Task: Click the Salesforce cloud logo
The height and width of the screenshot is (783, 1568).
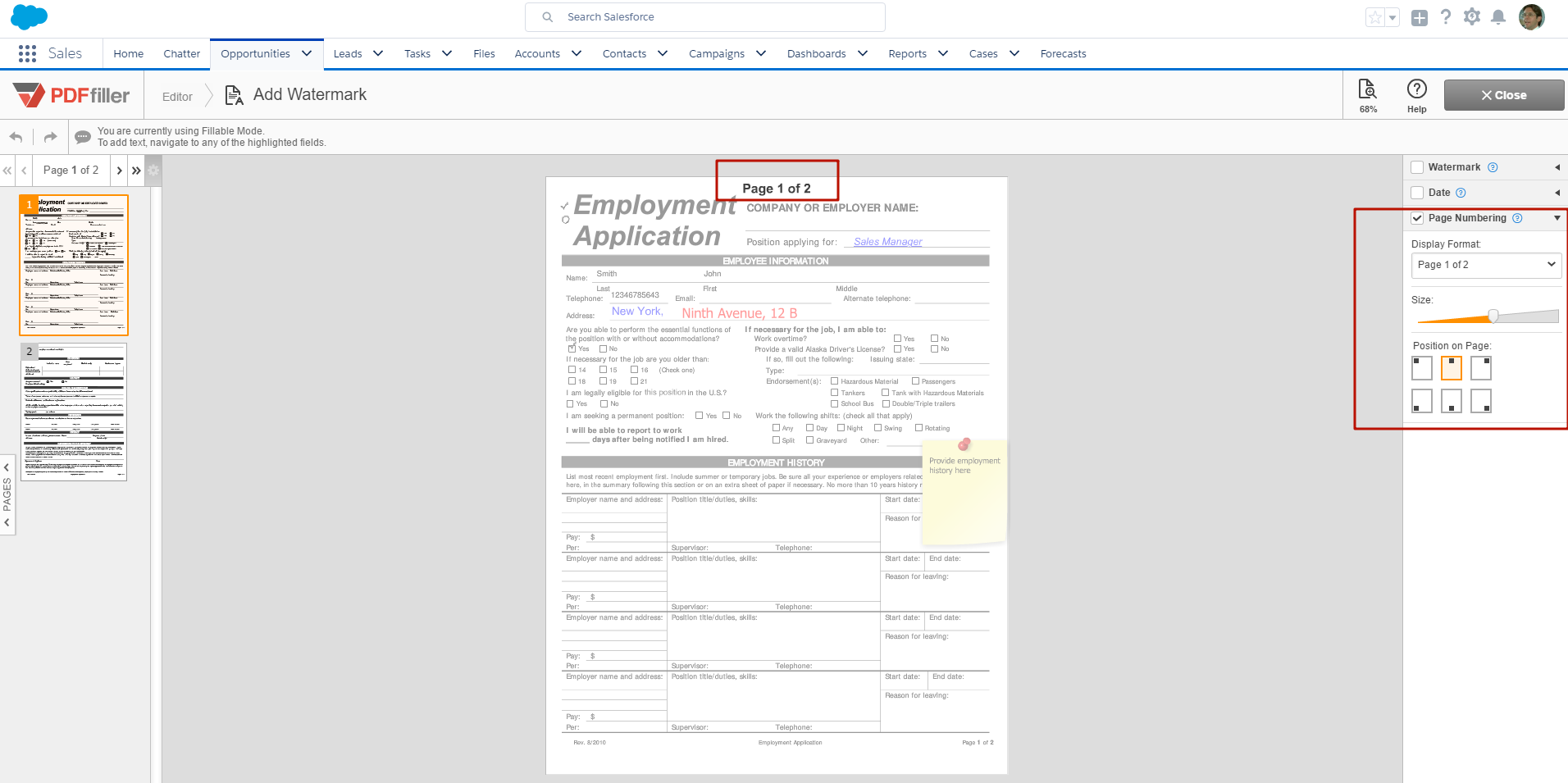Action: click(x=29, y=16)
